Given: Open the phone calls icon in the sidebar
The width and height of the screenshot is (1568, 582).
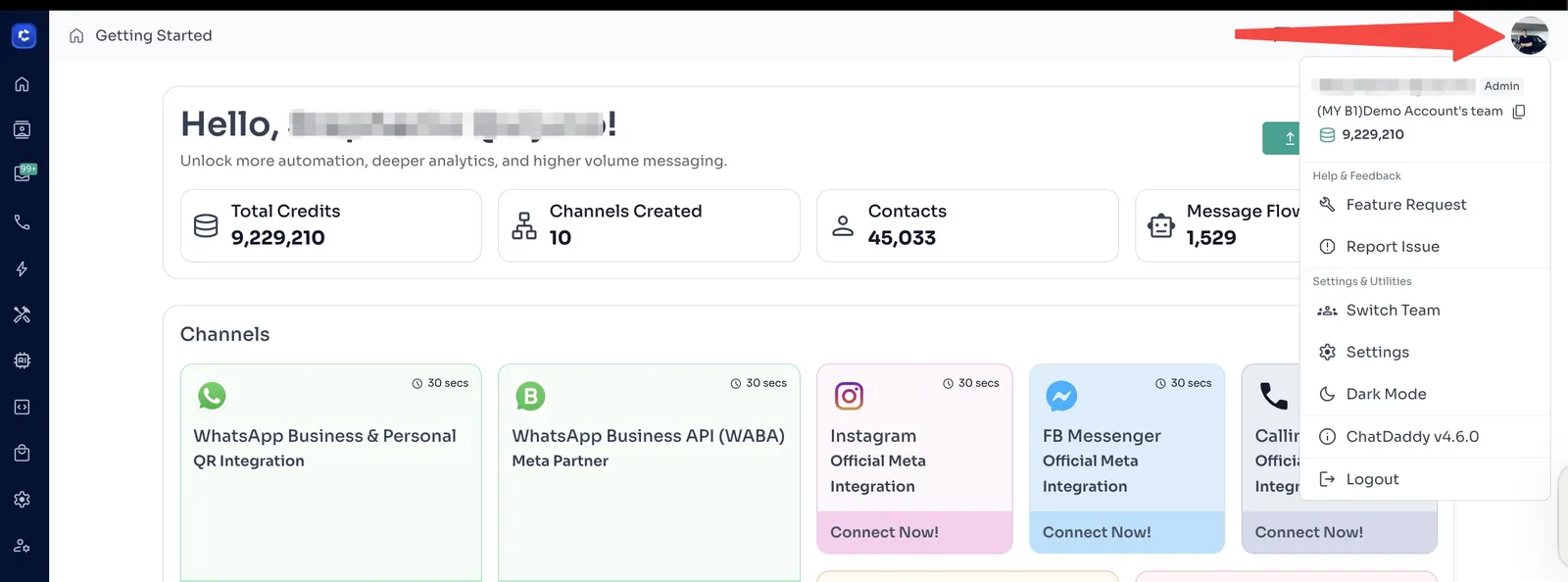Looking at the screenshot, I should coord(22,222).
